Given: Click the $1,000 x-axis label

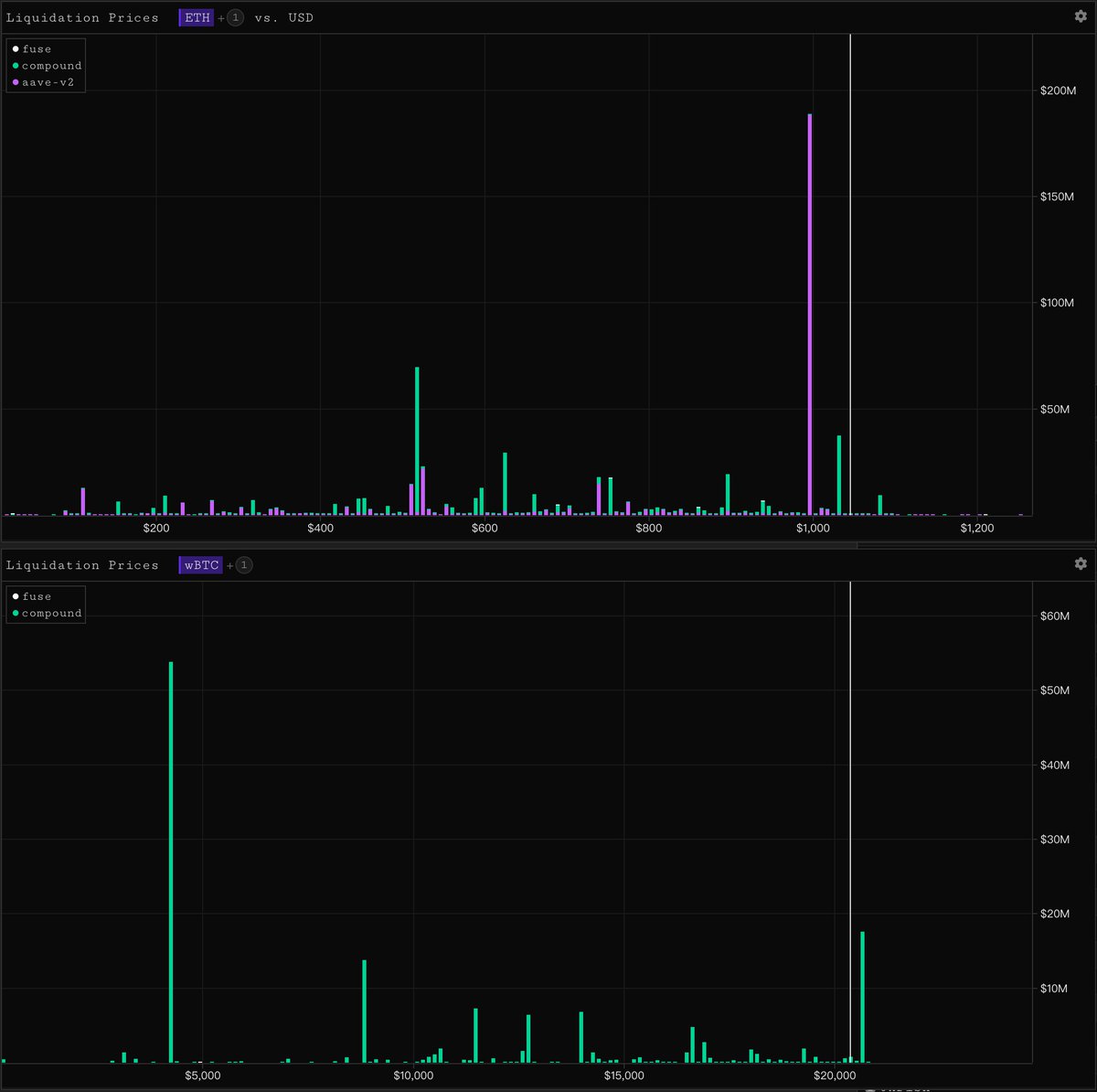Looking at the screenshot, I should (x=813, y=528).
